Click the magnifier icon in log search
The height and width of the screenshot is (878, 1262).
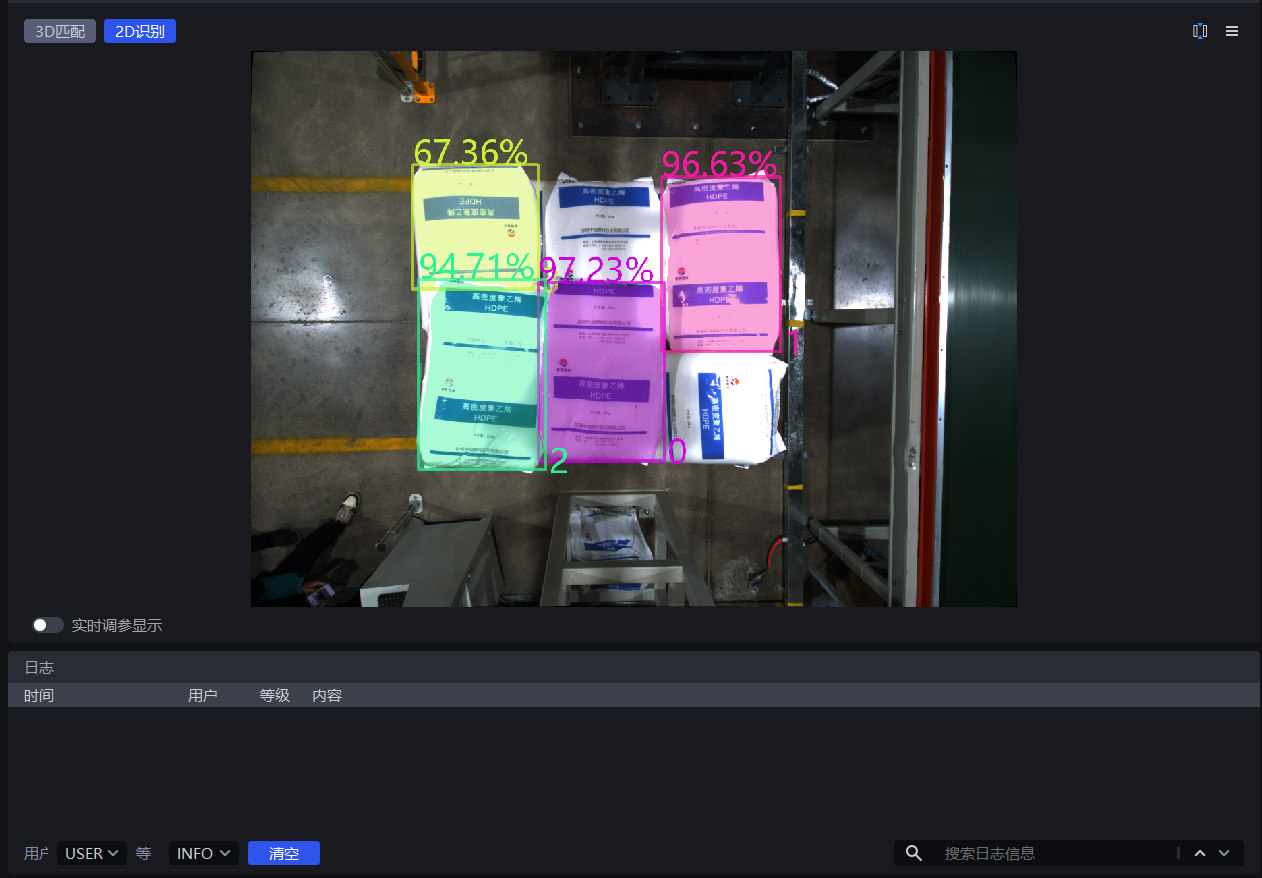tap(913, 853)
